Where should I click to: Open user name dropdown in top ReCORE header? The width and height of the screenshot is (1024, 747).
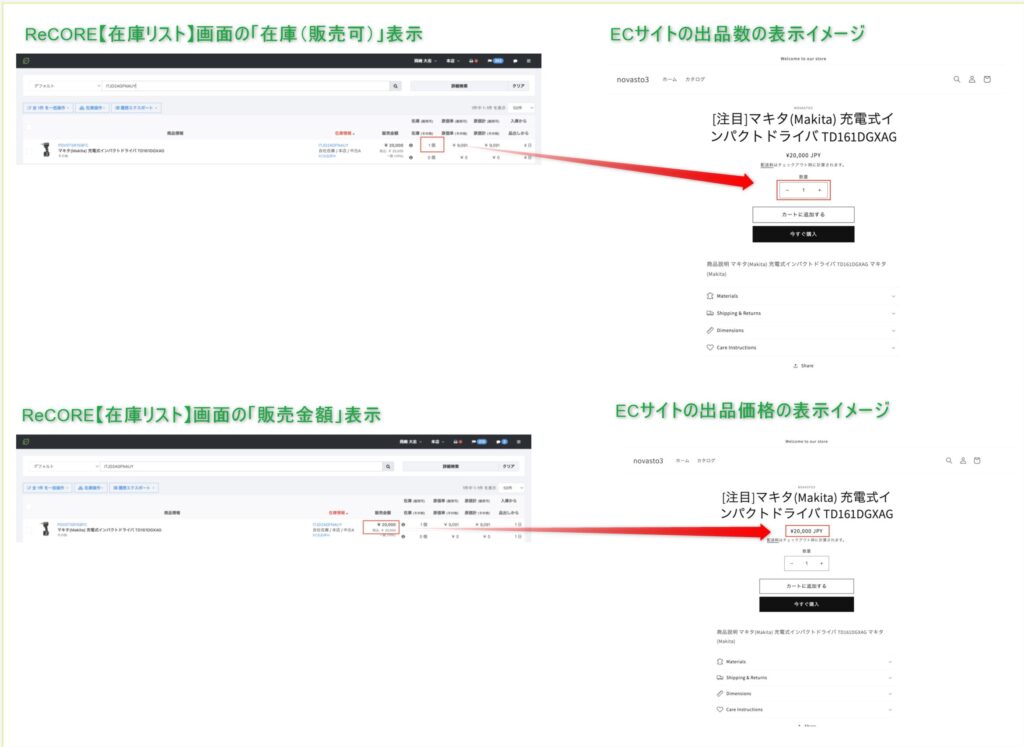point(425,60)
